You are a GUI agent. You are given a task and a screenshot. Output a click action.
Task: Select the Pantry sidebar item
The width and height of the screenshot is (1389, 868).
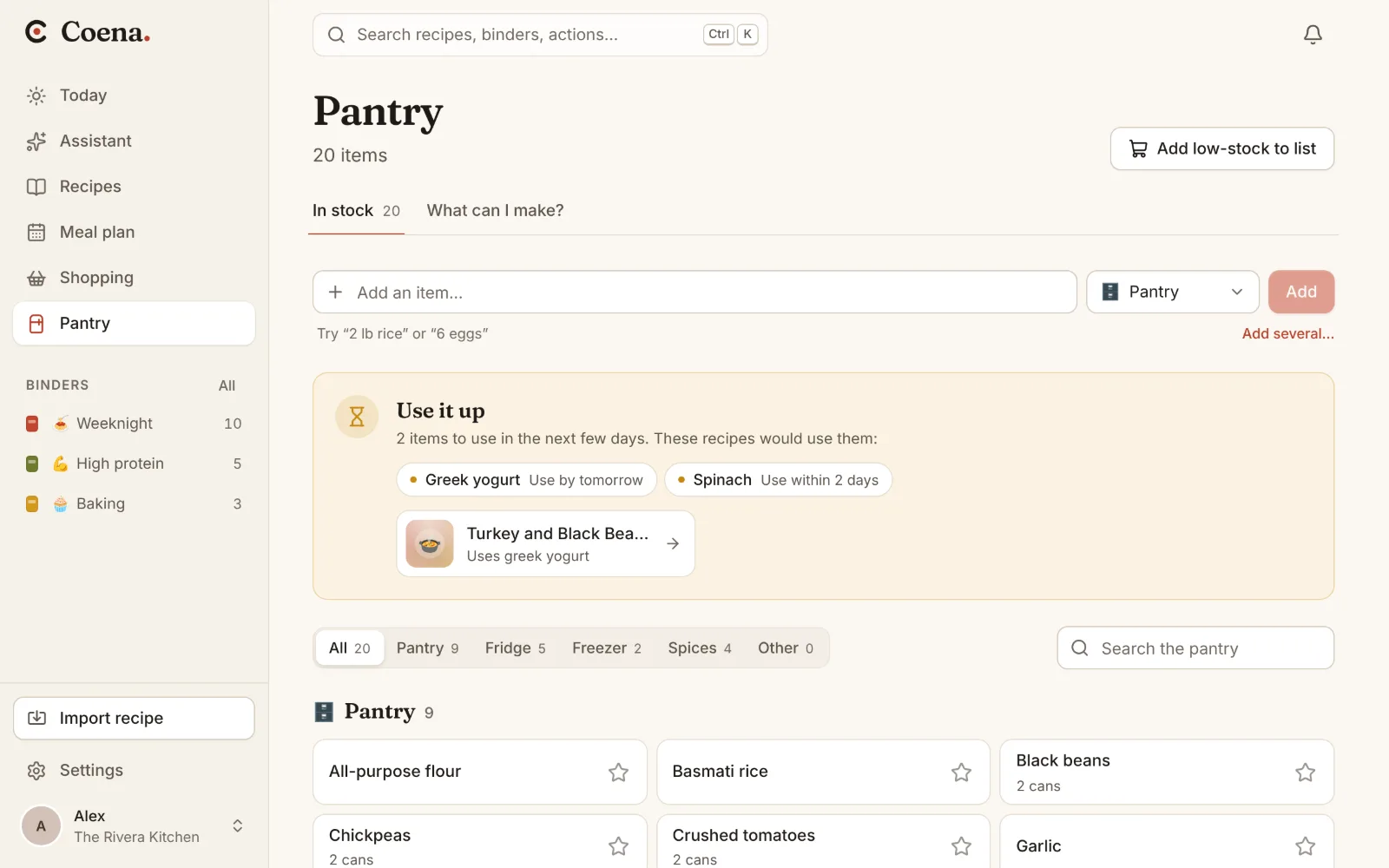134,323
